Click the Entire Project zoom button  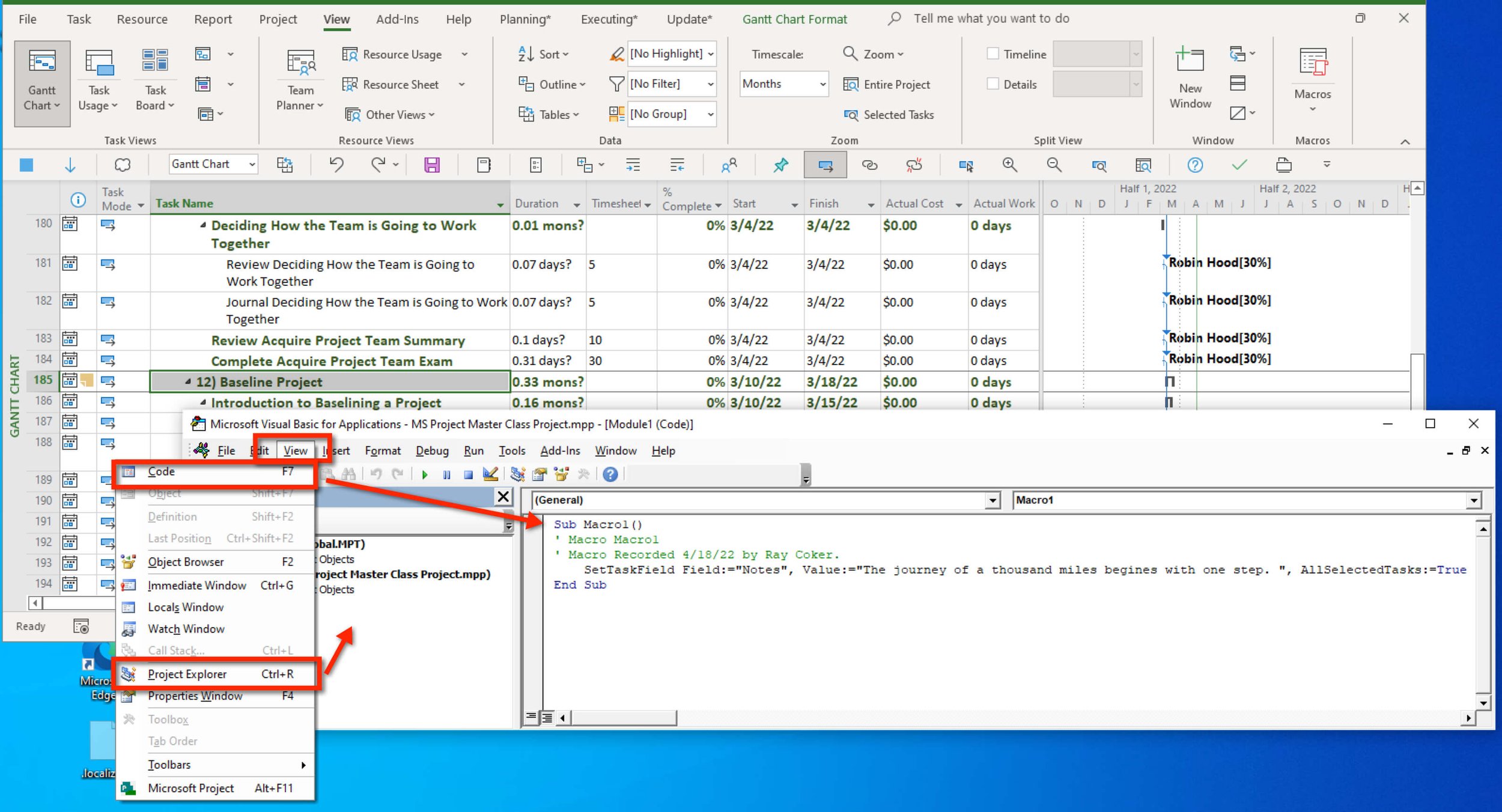[886, 85]
